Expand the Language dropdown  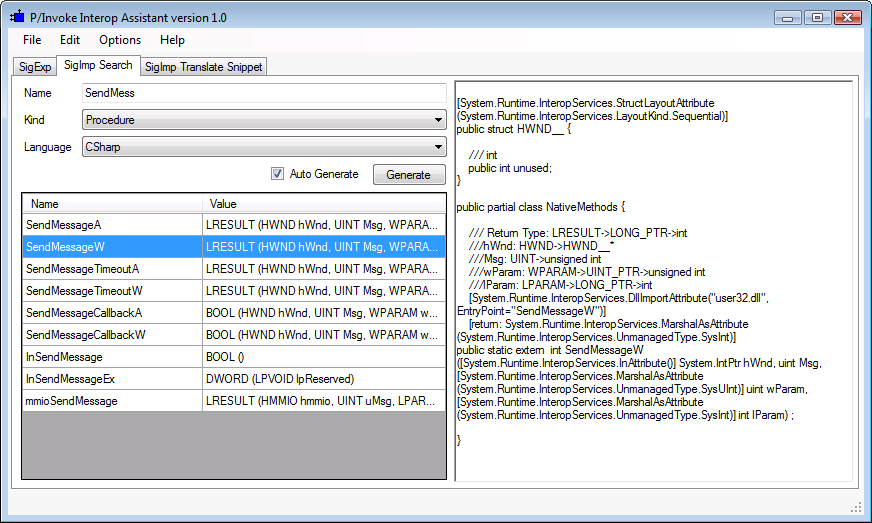(264, 147)
